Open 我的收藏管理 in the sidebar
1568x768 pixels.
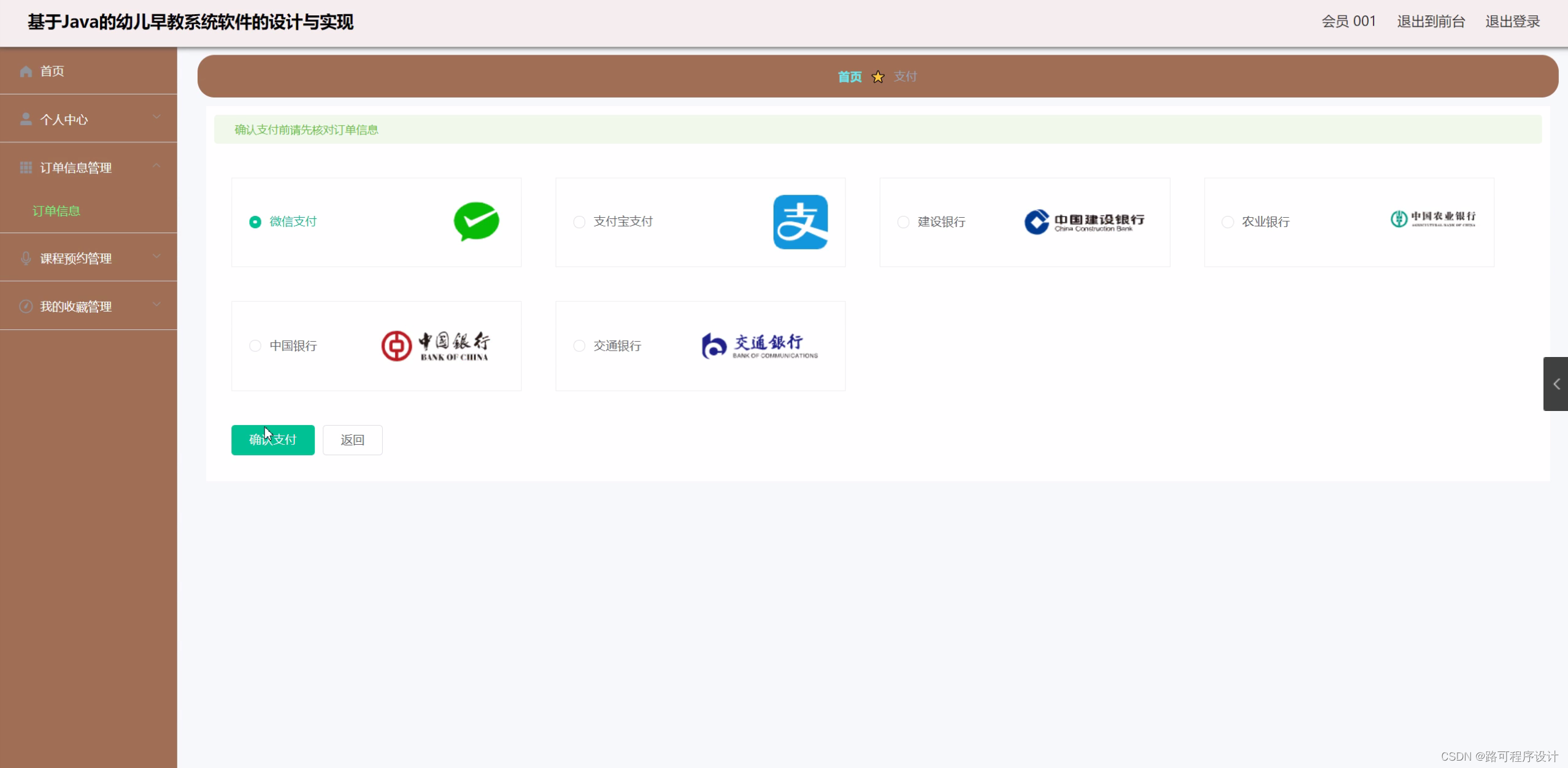pos(75,307)
